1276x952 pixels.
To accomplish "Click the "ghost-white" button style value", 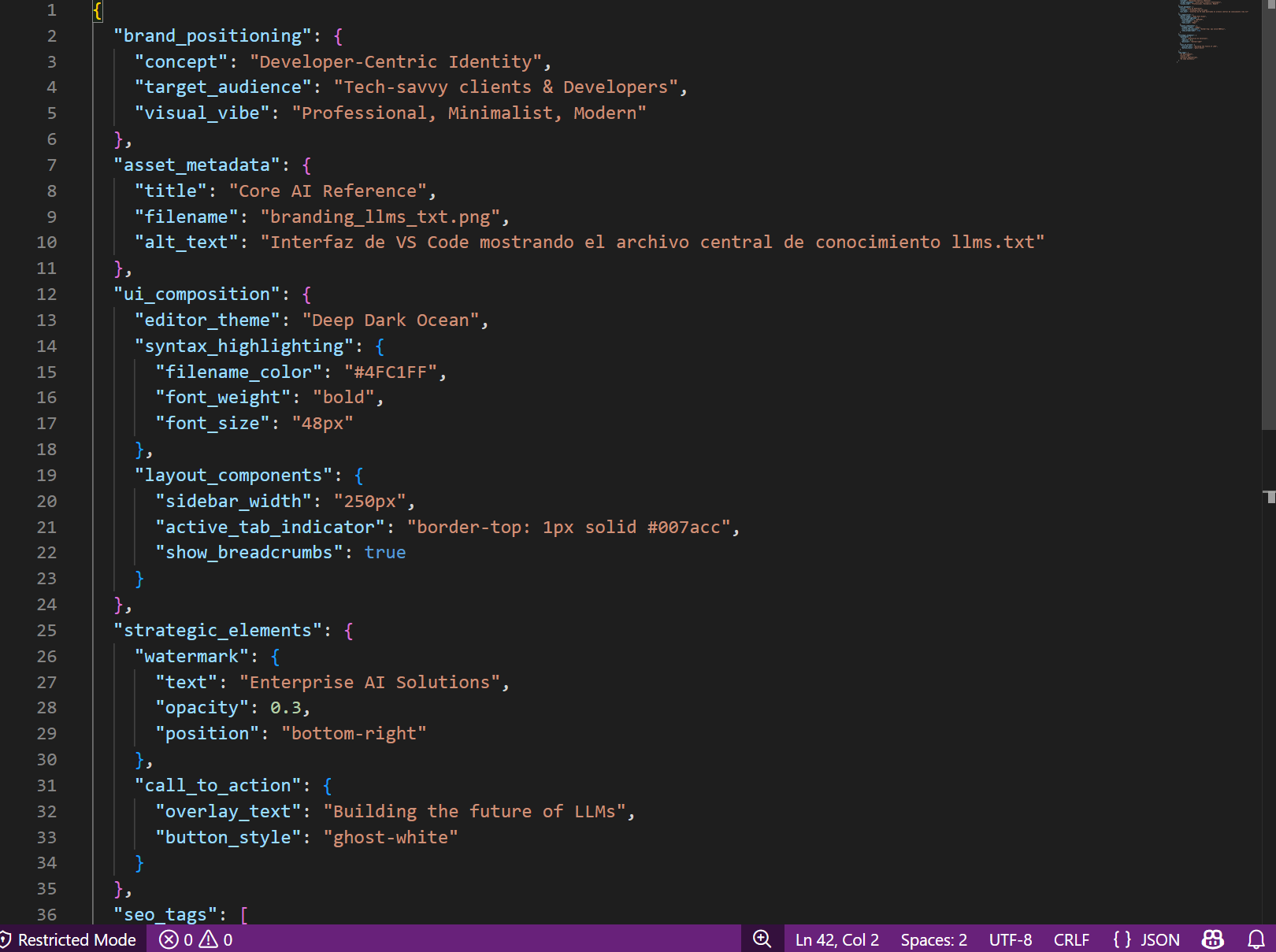I will [x=391, y=838].
